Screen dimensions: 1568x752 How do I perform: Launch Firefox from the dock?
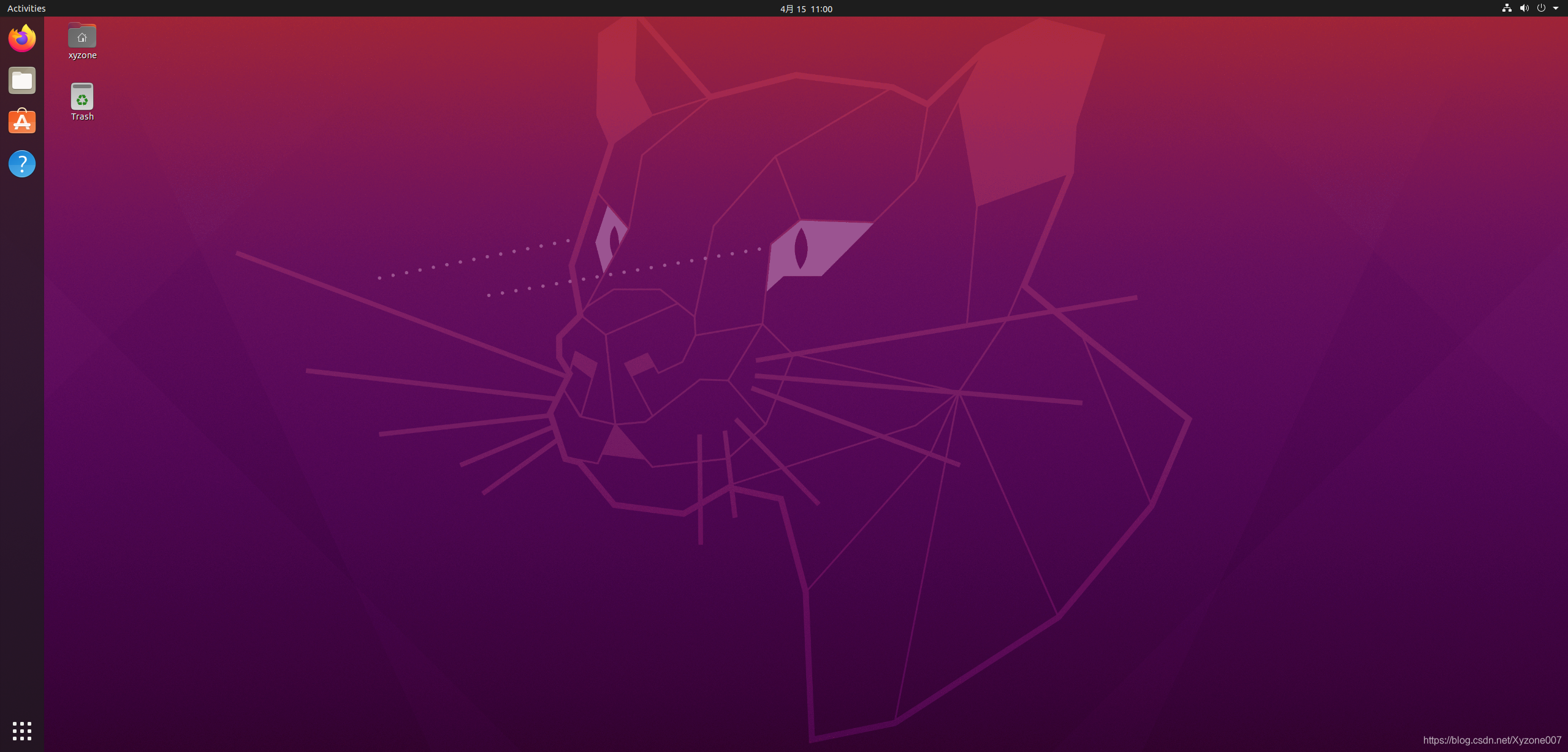pyautogui.click(x=22, y=39)
